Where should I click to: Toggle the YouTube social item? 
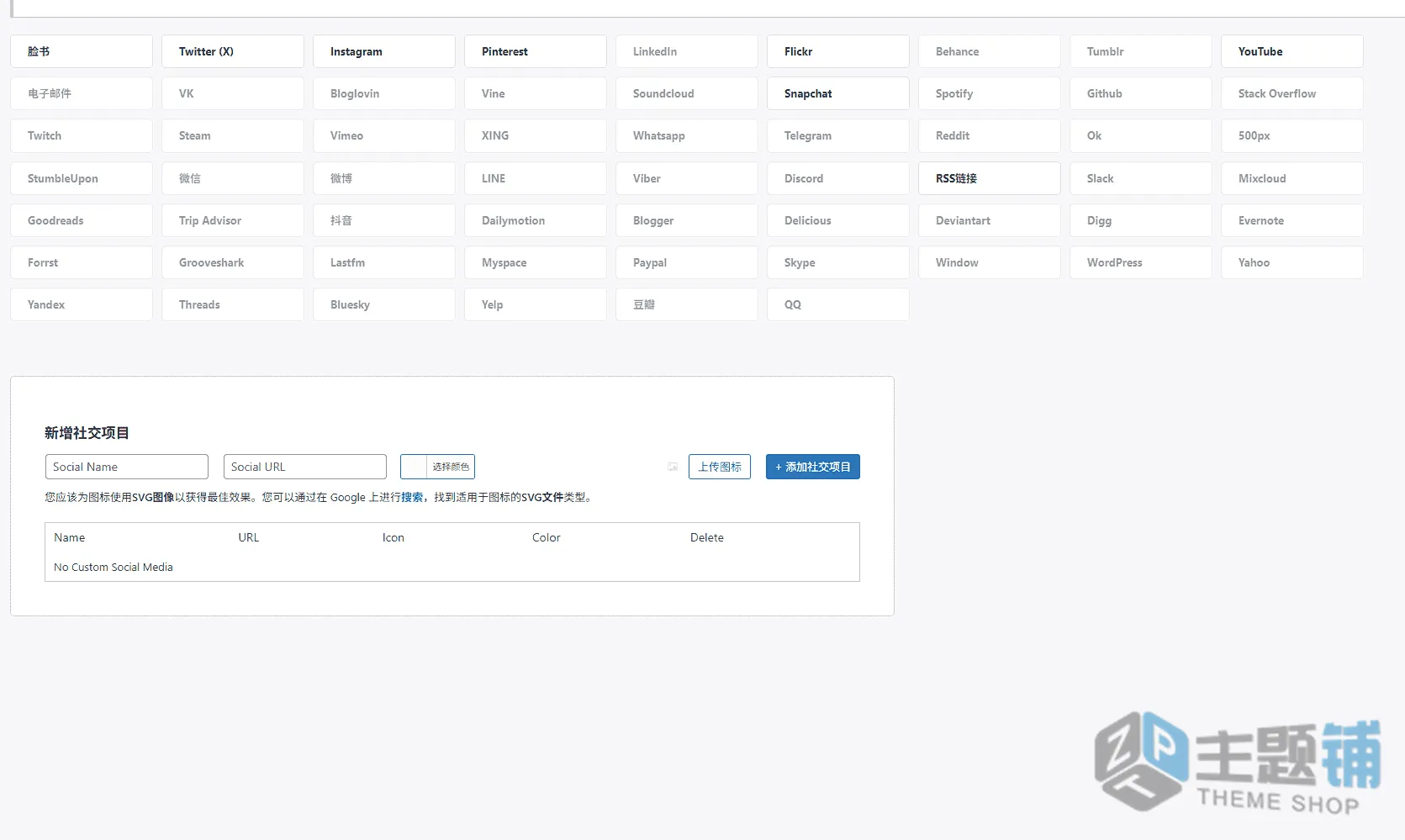point(1292,51)
